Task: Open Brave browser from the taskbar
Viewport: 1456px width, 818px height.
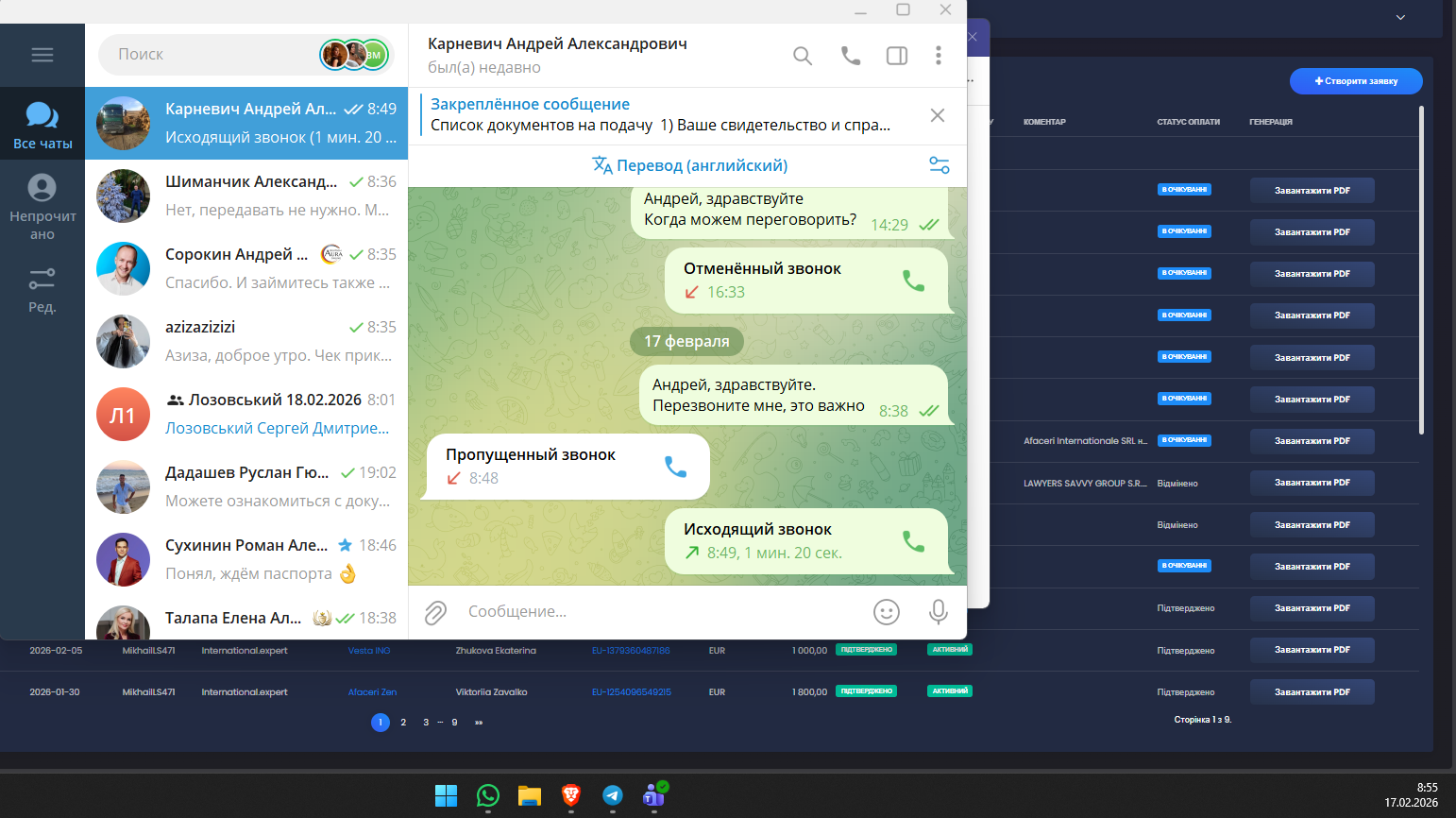Action: pos(571,795)
